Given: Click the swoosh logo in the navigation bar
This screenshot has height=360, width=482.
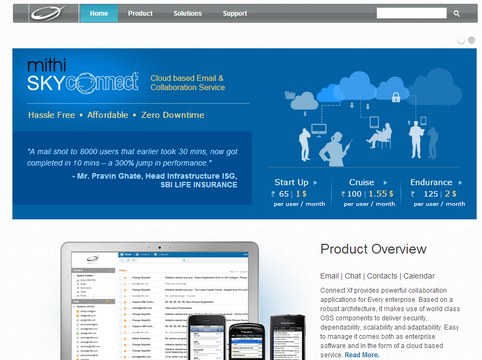Looking at the screenshot, I should tap(47, 13).
